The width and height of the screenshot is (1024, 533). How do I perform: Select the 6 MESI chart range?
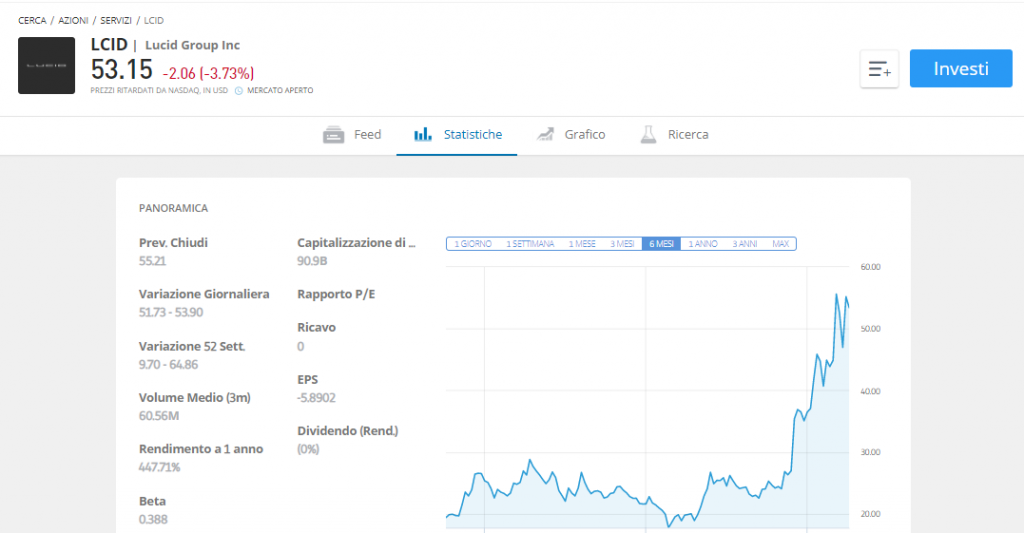[x=661, y=244]
